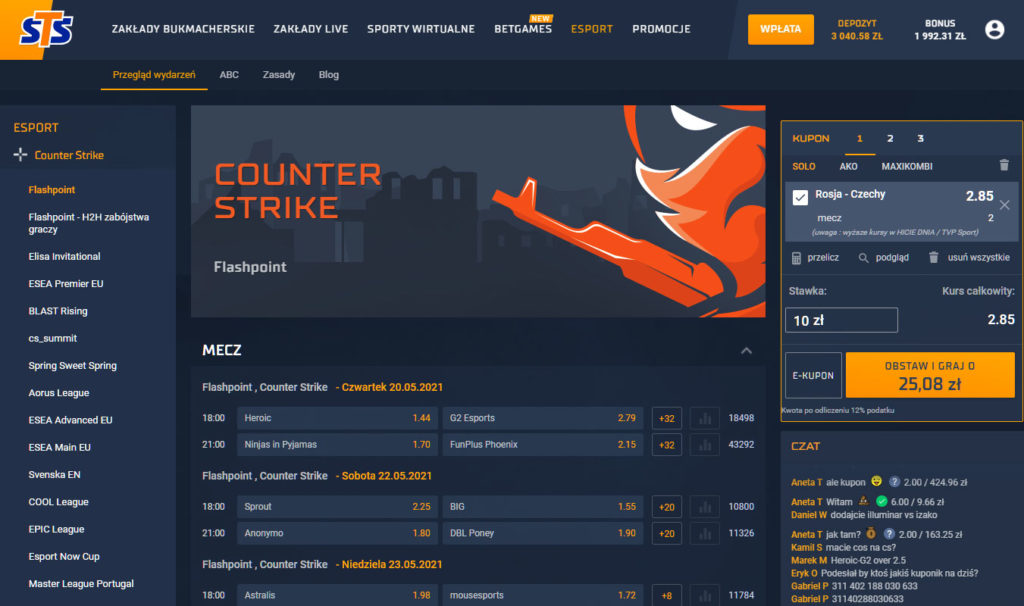Viewport: 1024px width, 606px height.
Task: Open ESEA Premier EU league
Action: click(66, 283)
